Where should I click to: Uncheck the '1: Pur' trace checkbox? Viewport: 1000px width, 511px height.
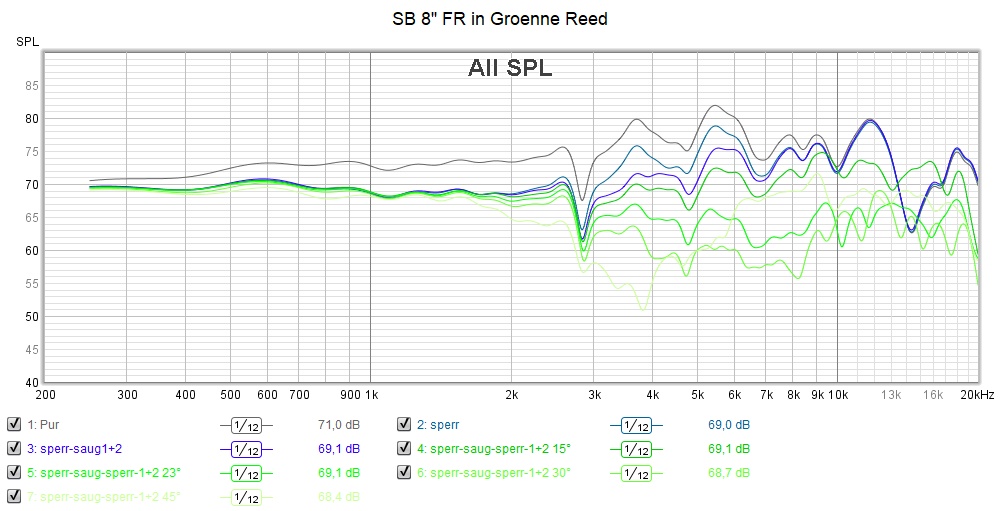(14, 424)
